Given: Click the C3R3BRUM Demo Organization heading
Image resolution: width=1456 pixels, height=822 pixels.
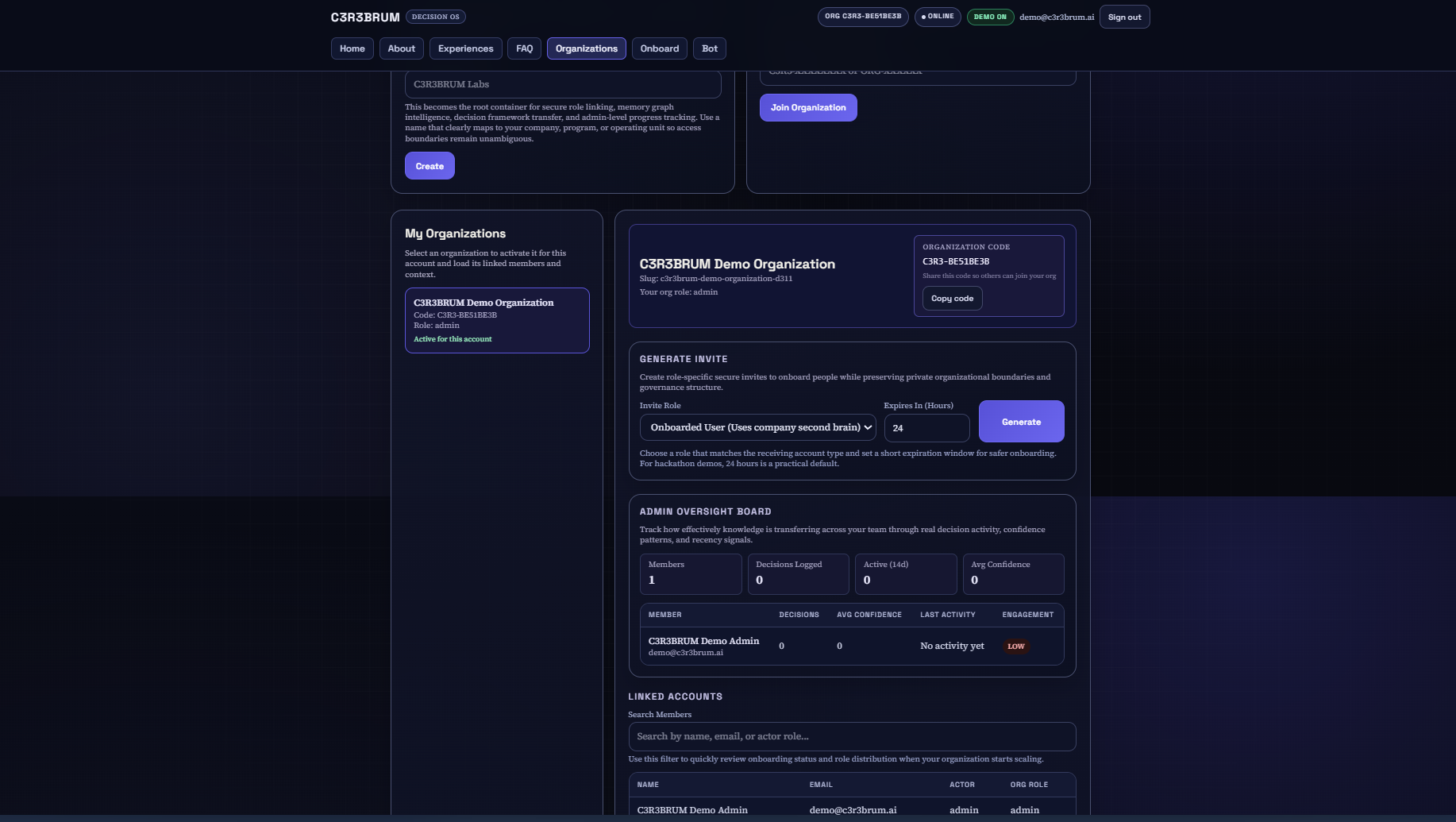Looking at the screenshot, I should point(738,264).
